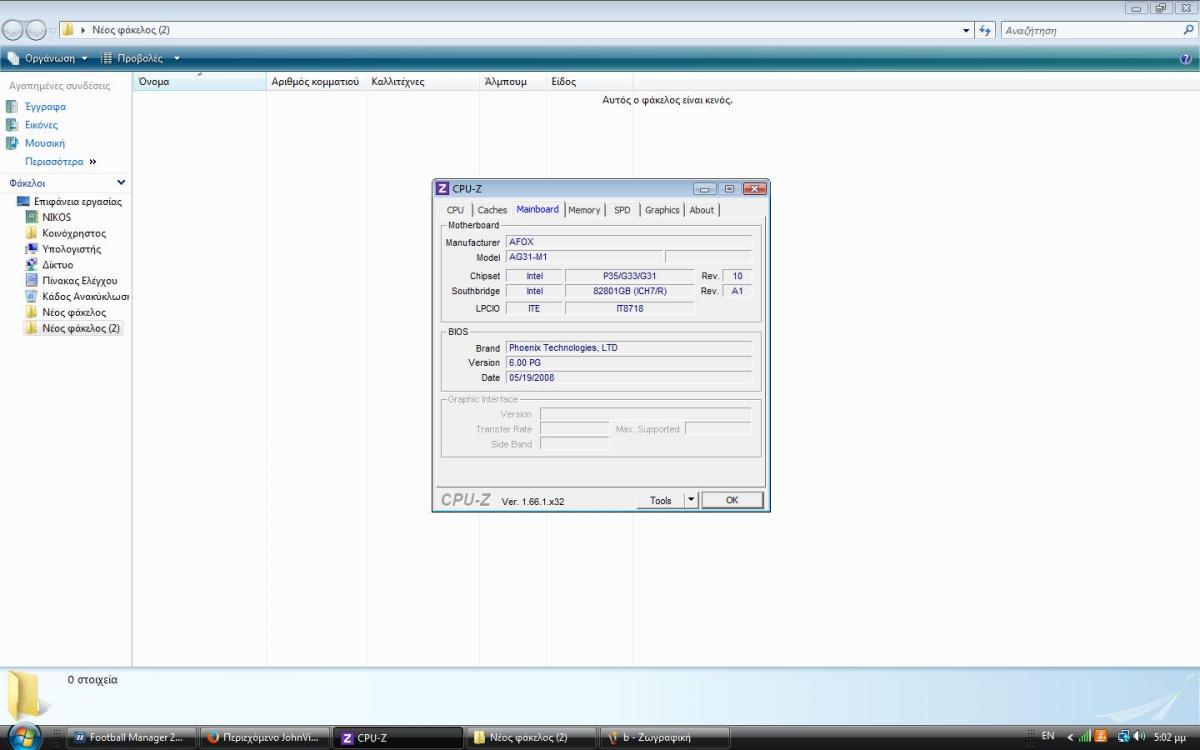Go back using the Explorer back arrow
Viewport: 1200px width, 750px height.
click(x=14, y=30)
